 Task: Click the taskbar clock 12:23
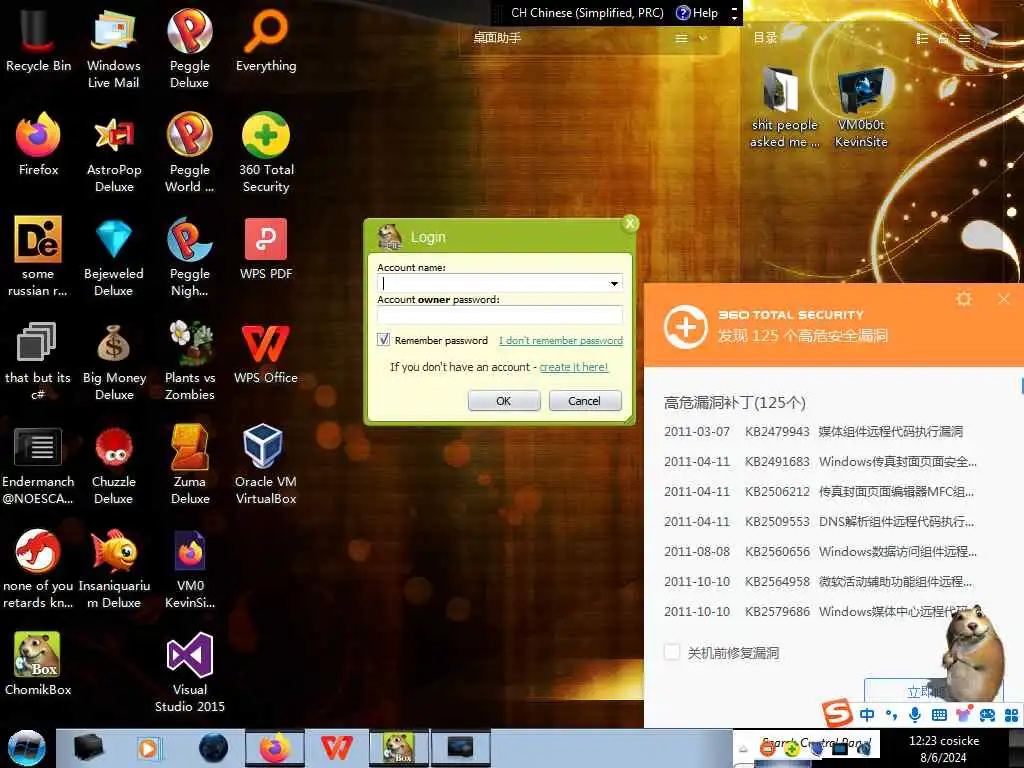click(x=944, y=749)
